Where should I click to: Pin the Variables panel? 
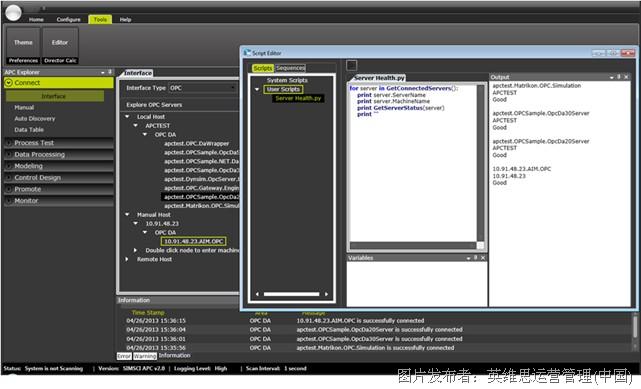point(475,258)
